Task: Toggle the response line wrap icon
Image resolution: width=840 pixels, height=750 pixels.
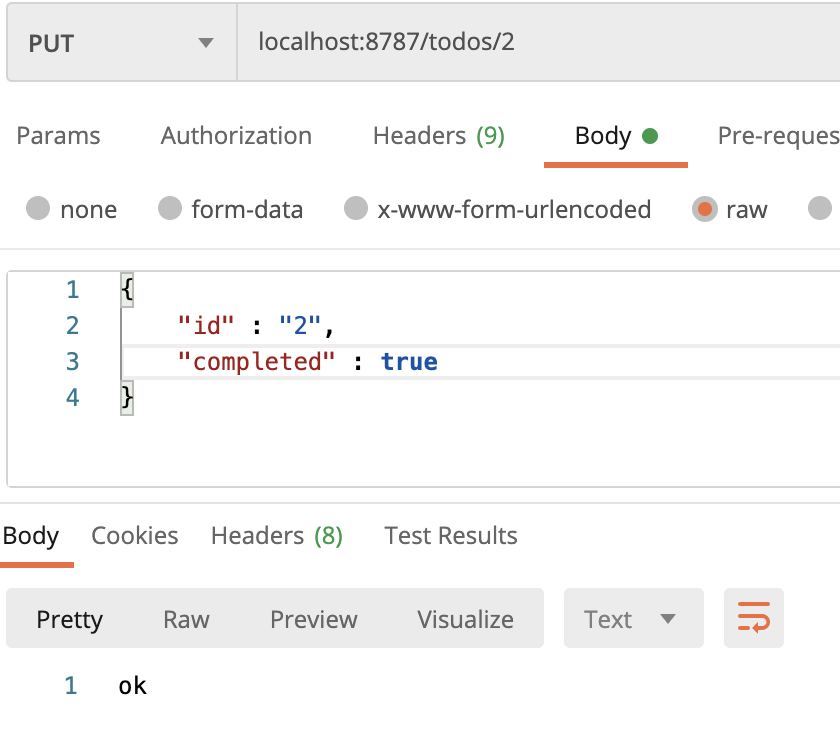Action: pyautogui.click(x=754, y=619)
